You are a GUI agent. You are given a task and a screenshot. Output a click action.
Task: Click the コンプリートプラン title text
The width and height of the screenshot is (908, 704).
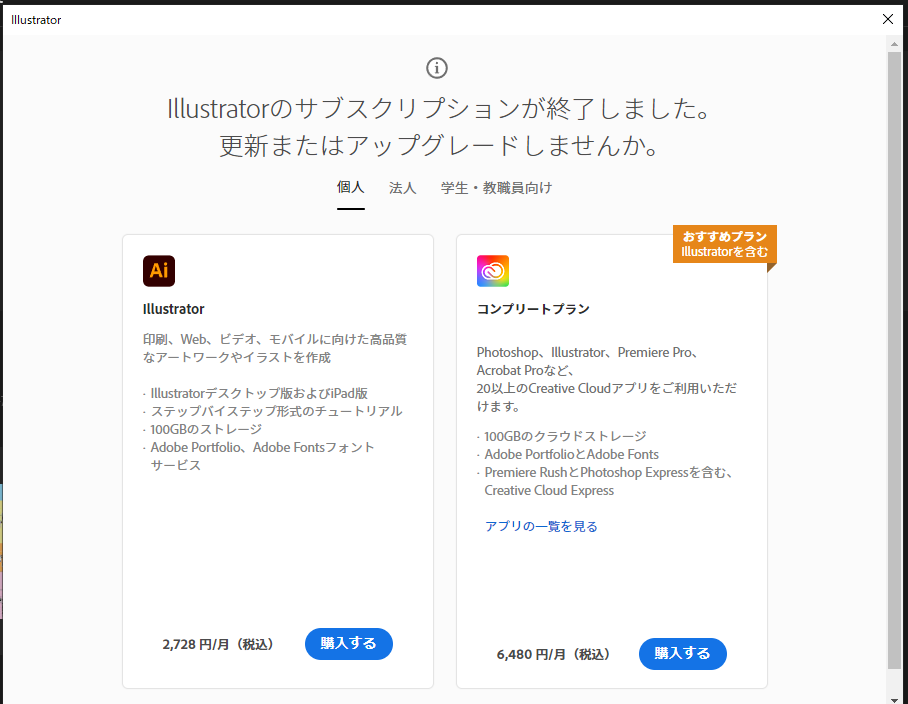click(533, 309)
